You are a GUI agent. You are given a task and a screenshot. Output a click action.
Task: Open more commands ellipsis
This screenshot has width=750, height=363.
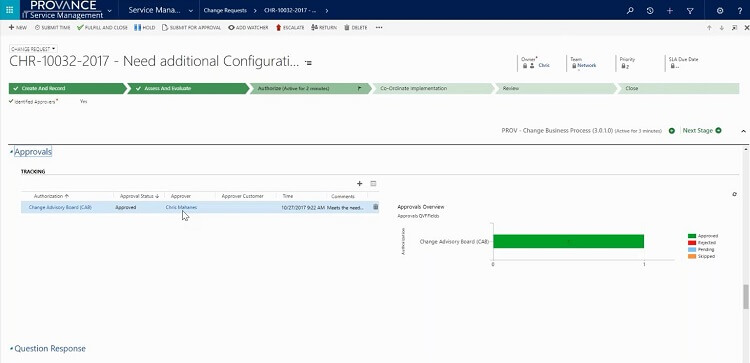[379, 28]
